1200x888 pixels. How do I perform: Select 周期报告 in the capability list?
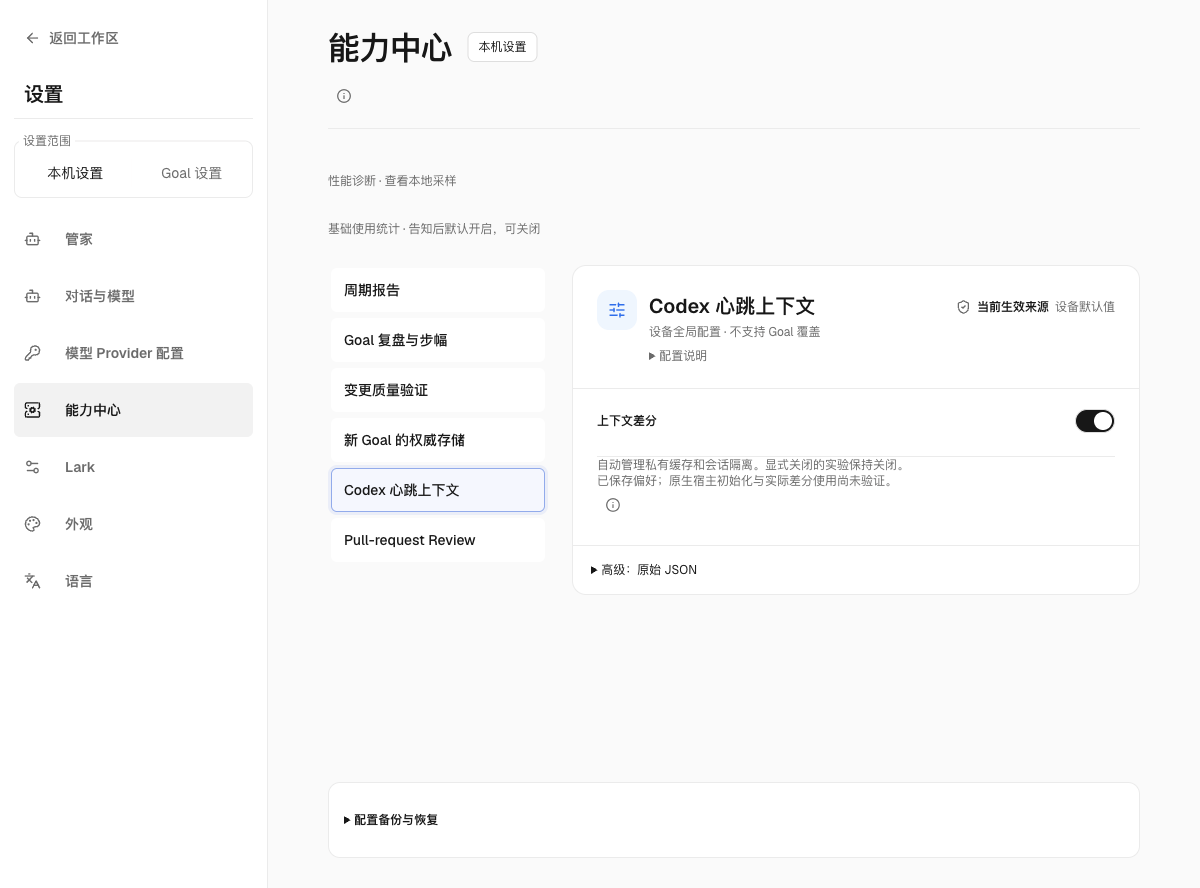coord(438,290)
